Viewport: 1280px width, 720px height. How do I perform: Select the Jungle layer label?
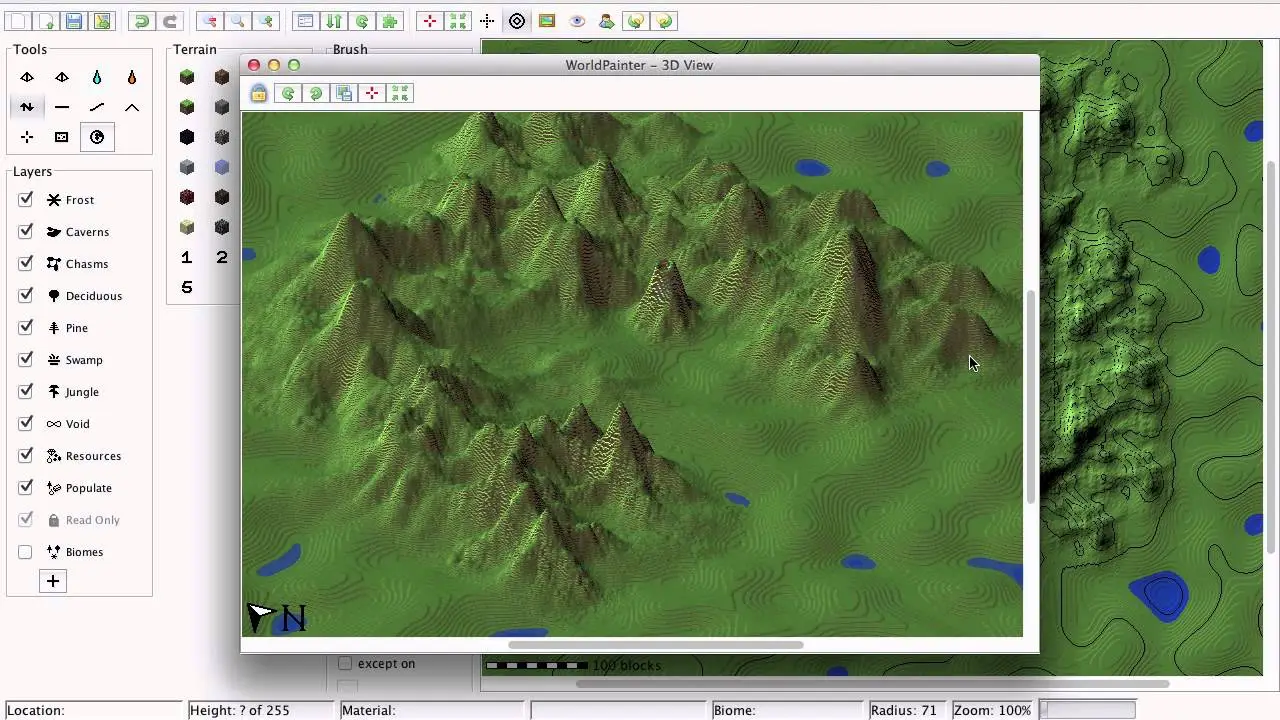82,392
